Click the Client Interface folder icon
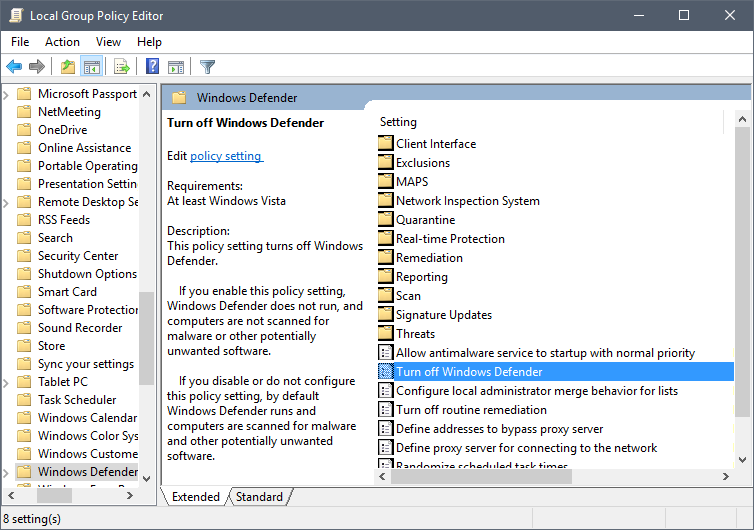The image size is (754, 530). coord(386,143)
